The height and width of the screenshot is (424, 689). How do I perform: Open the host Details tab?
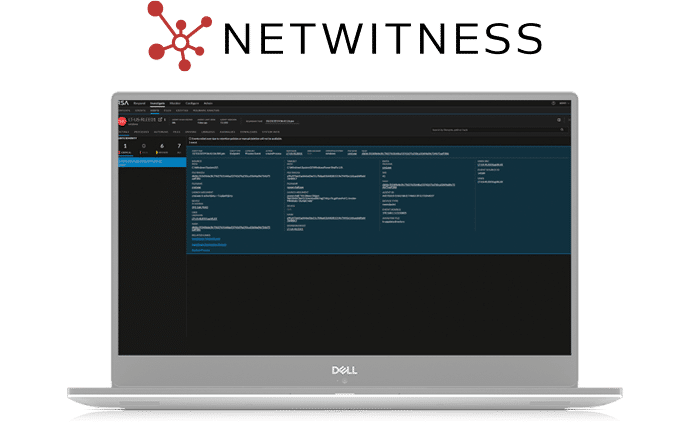point(124,132)
